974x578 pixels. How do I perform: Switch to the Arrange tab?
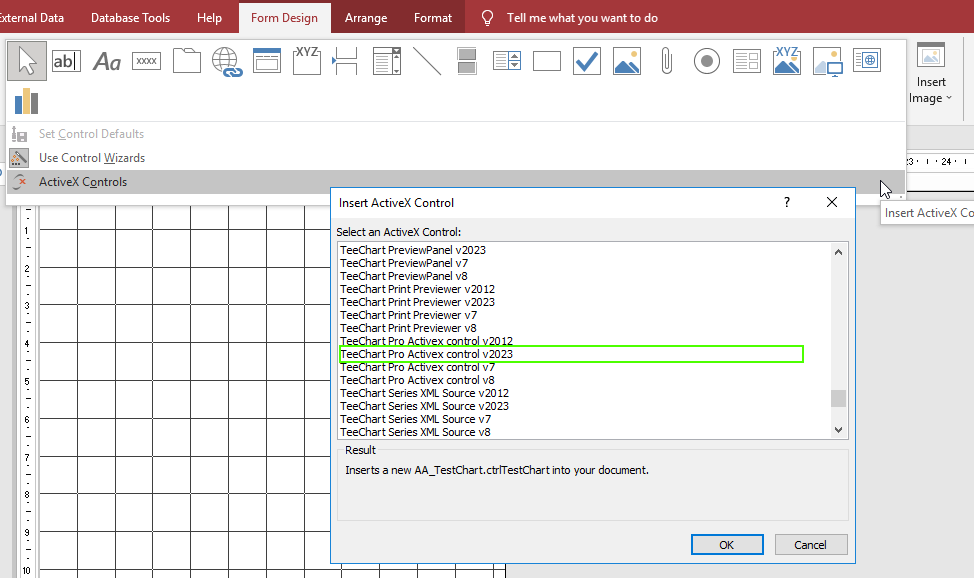tap(366, 17)
